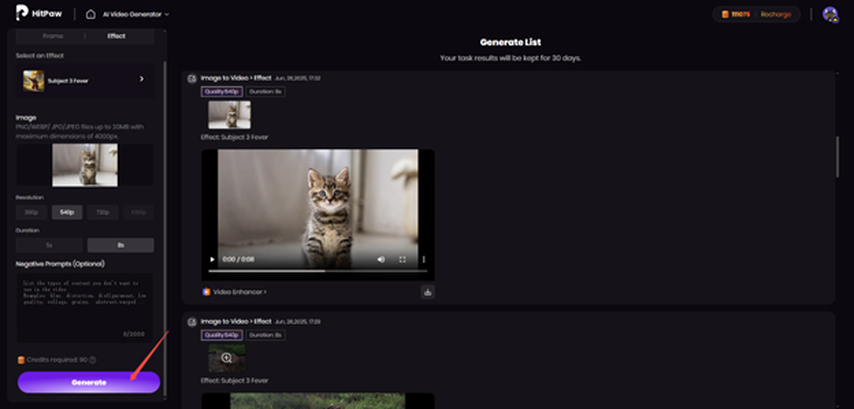Select 540p resolution

click(x=67, y=212)
